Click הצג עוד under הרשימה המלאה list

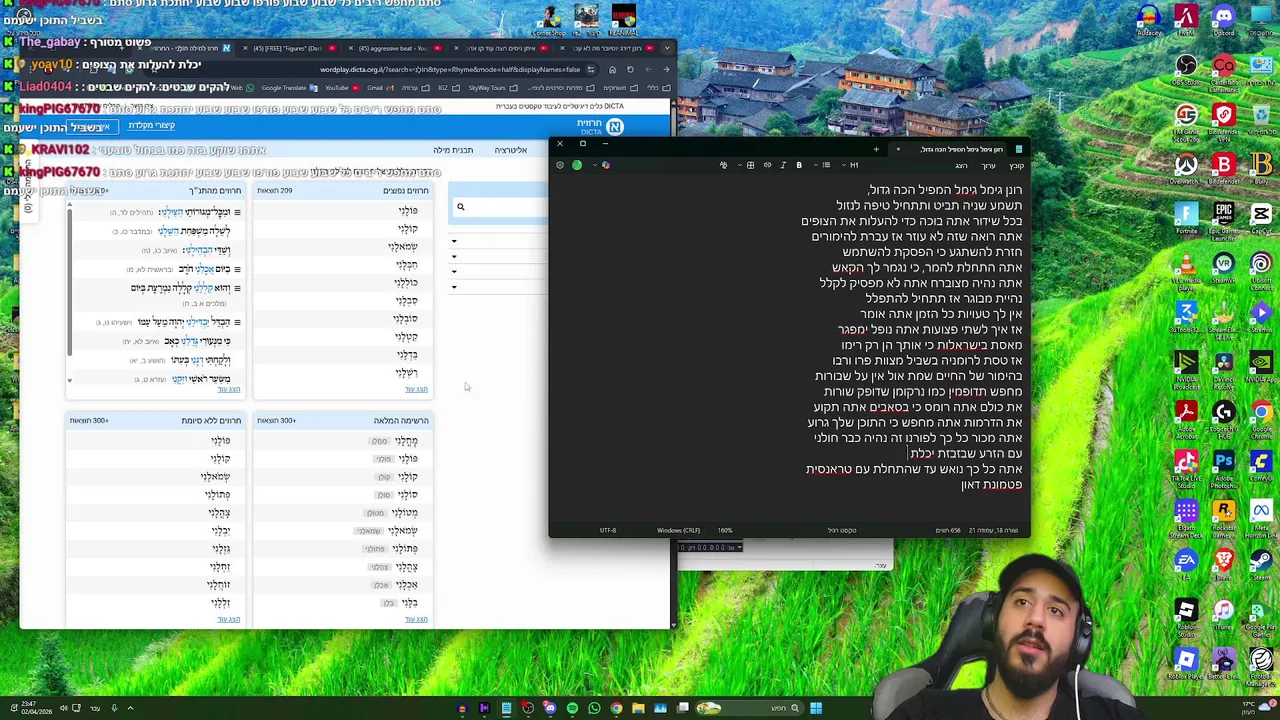point(416,619)
